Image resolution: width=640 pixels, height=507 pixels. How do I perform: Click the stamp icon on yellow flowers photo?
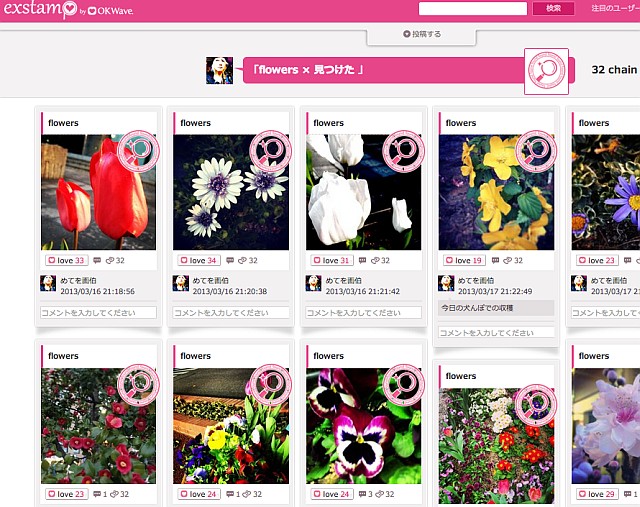pyautogui.click(x=536, y=151)
